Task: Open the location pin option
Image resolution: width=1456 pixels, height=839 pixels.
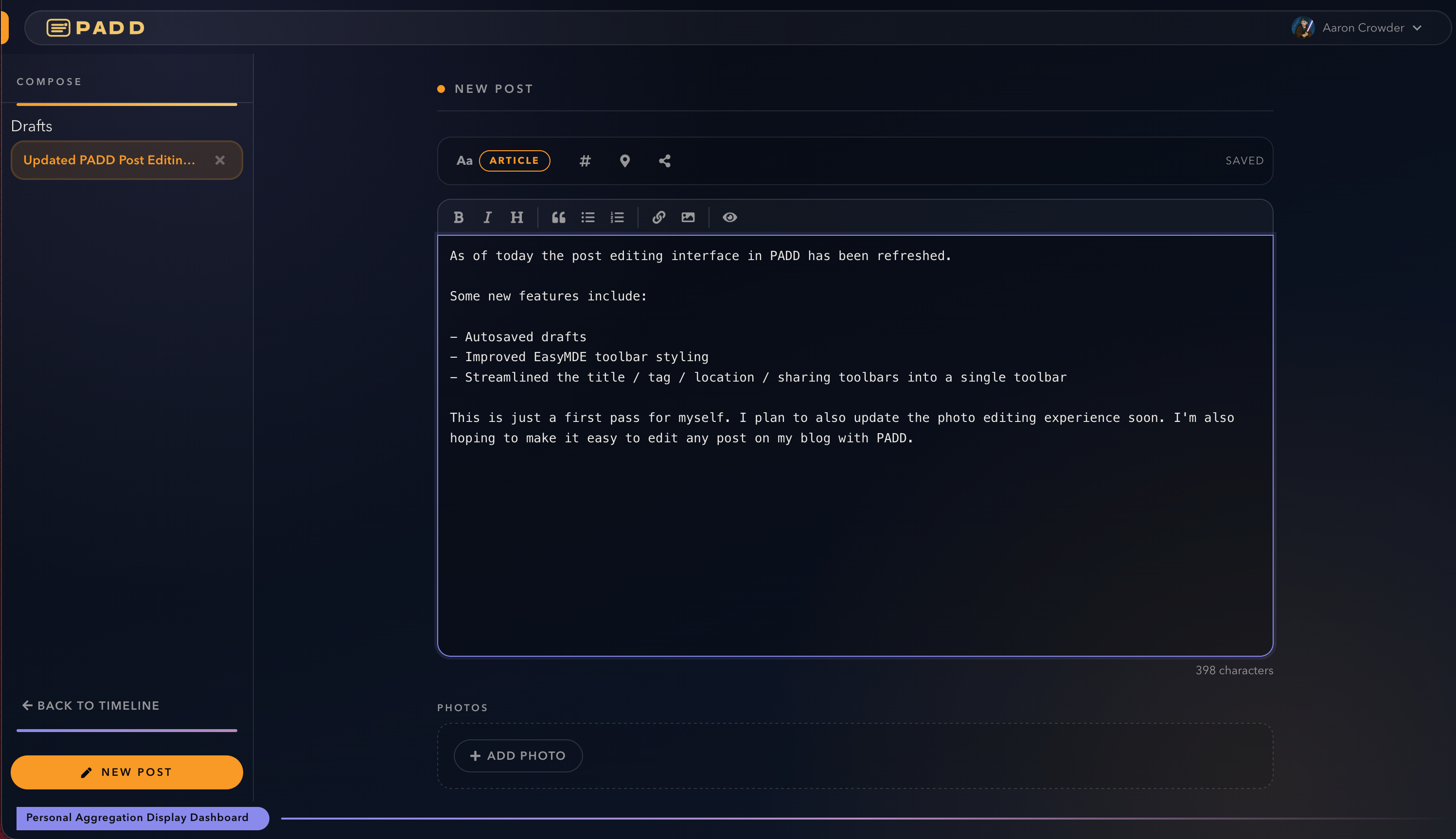Action: [625, 161]
